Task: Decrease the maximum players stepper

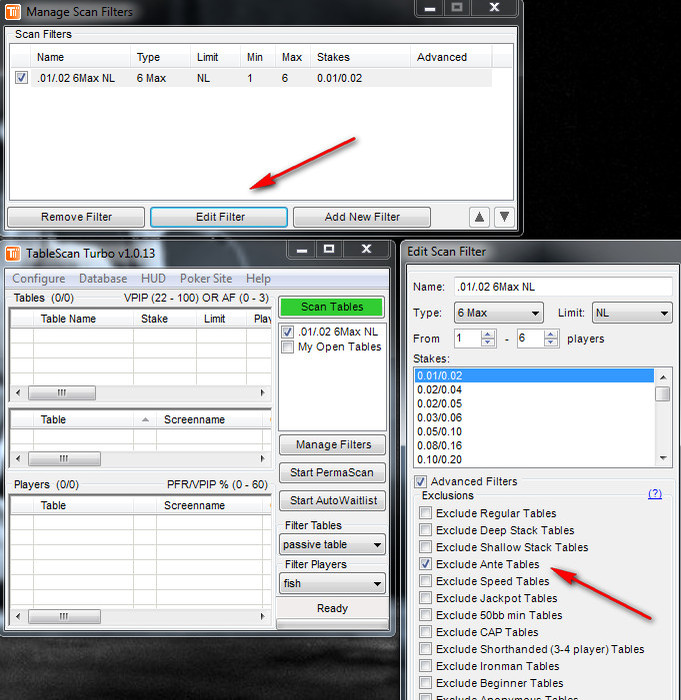Action: [x=551, y=342]
